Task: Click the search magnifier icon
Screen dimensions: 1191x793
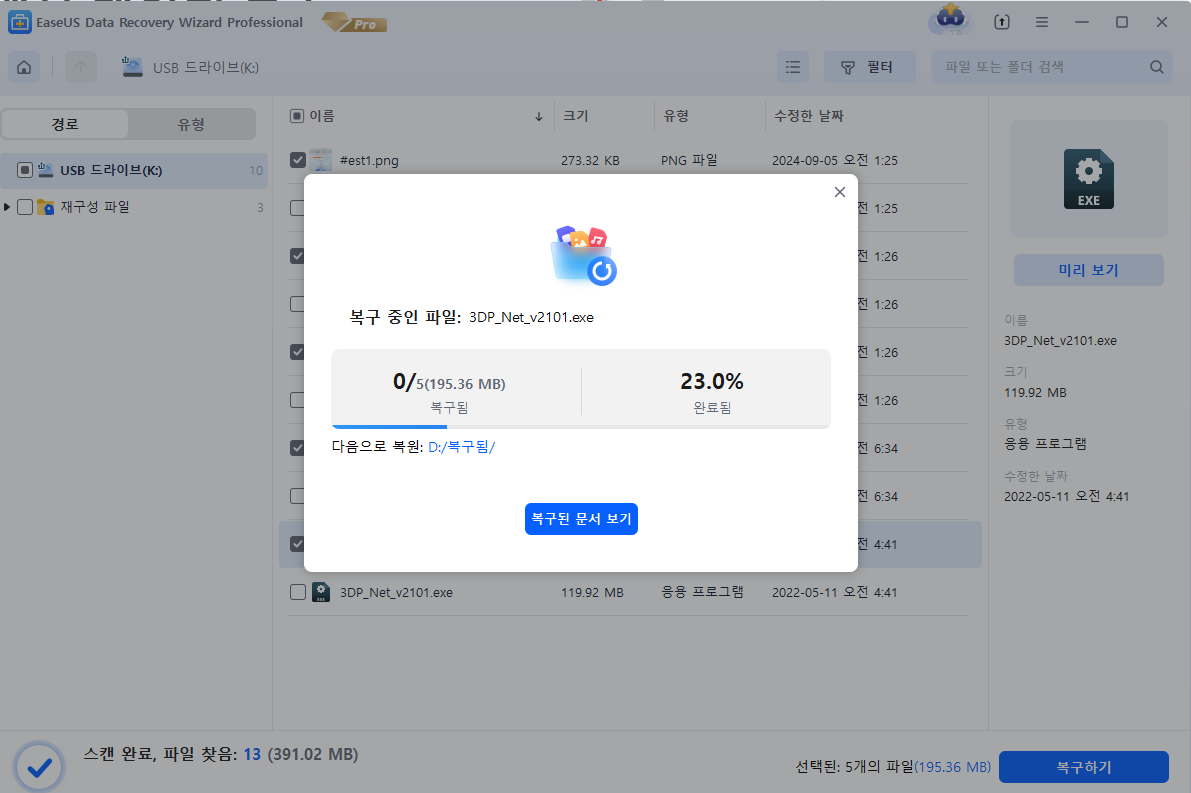Action: coord(1156,68)
